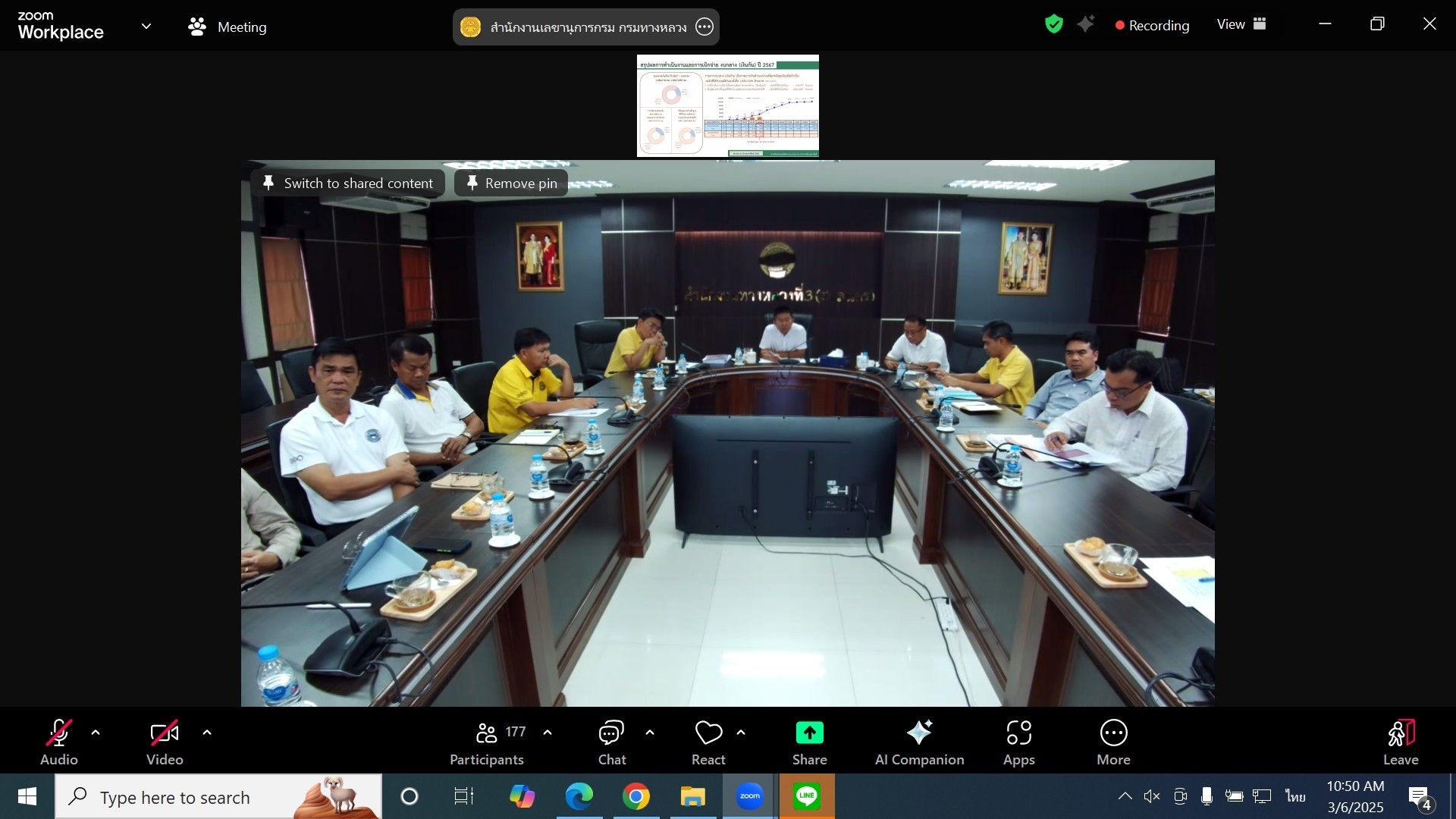Open the Meeting tab at top

227,27
